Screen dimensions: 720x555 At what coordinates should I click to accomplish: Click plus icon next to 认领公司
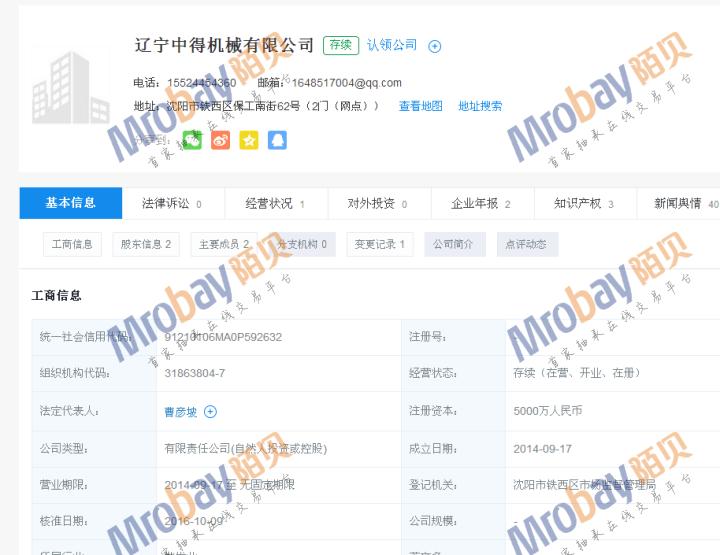tap(434, 46)
